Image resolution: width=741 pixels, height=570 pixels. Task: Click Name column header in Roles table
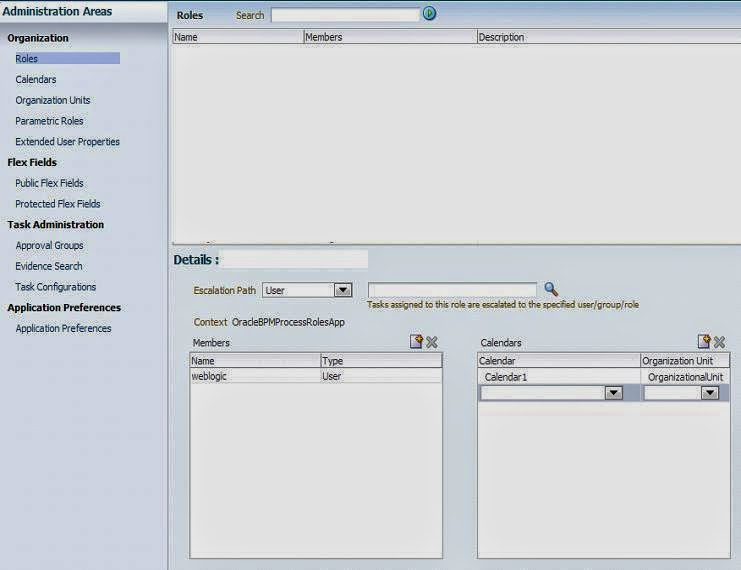coord(238,37)
